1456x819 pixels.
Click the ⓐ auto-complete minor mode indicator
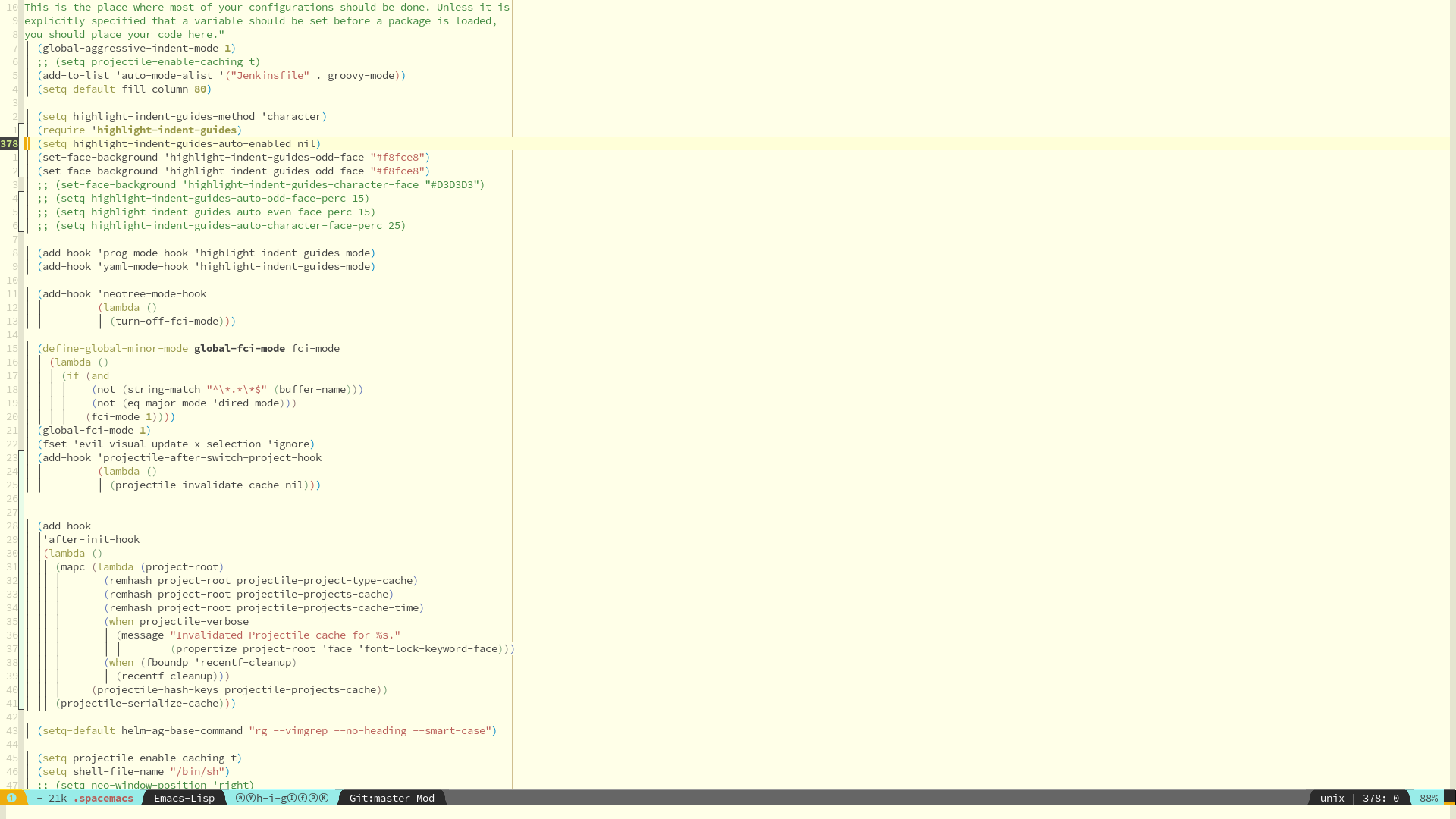tap(240, 798)
